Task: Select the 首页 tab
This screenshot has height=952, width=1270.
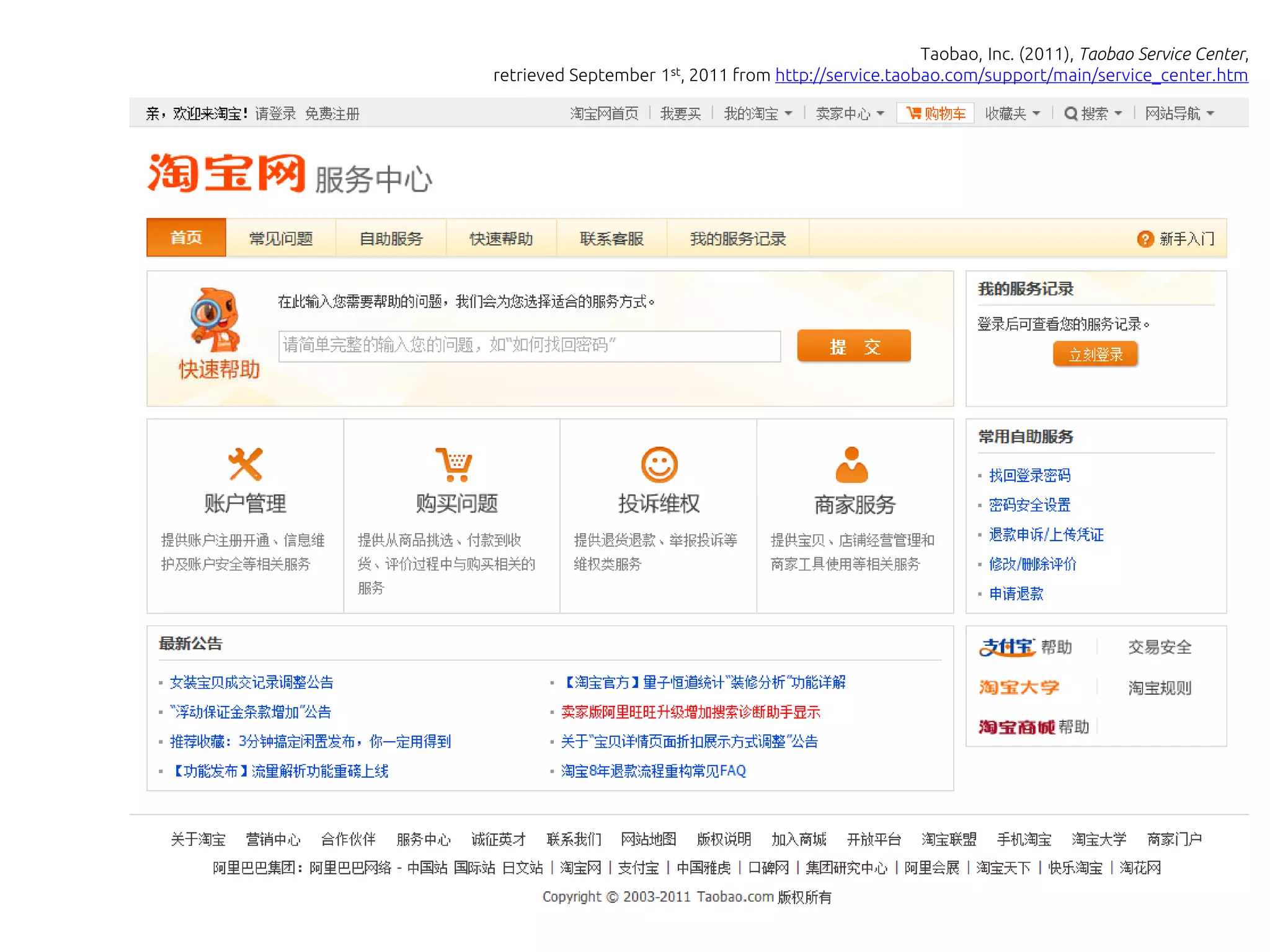Action: click(186, 237)
